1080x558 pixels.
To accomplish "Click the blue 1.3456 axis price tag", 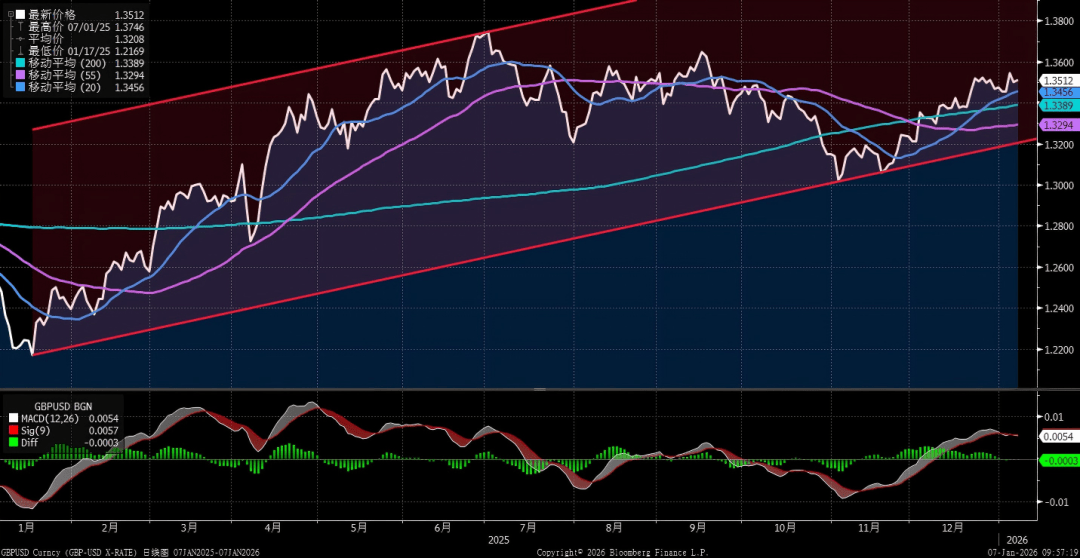I will tap(1056, 92).
